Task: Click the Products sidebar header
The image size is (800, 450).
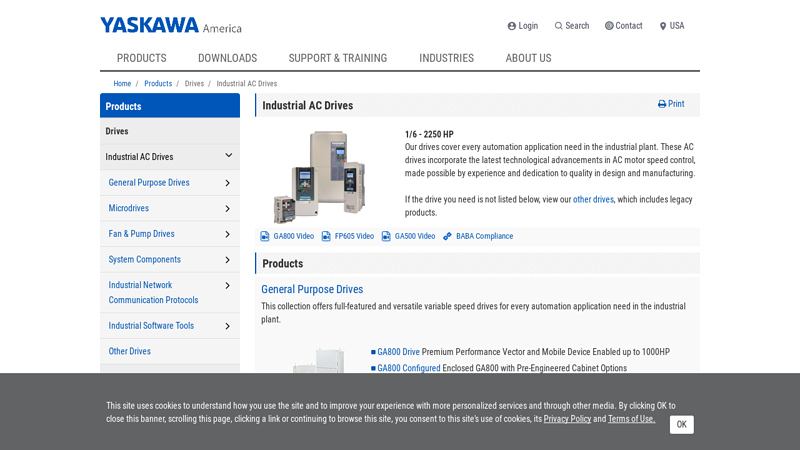Action: tap(170, 106)
